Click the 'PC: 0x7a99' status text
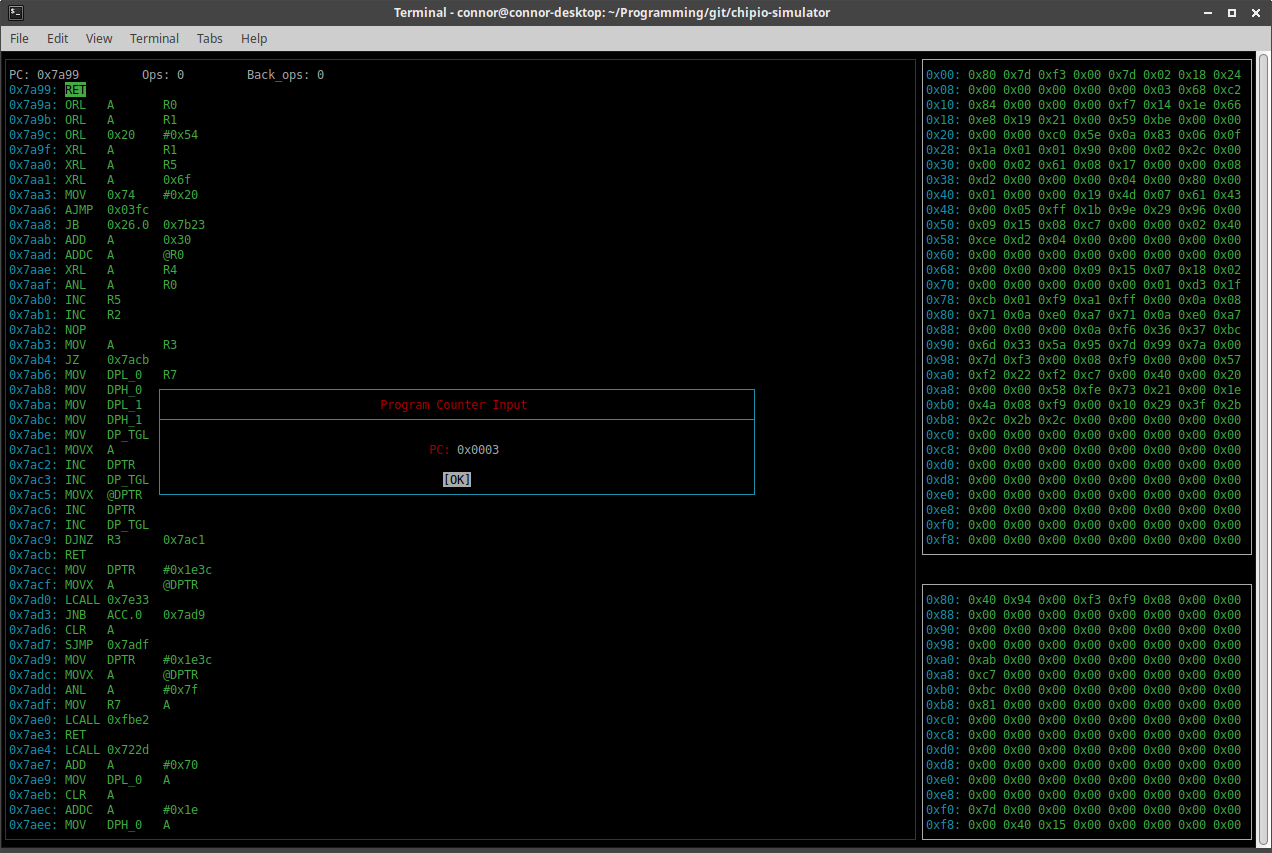Screen dimensions: 1272x853 44,75
